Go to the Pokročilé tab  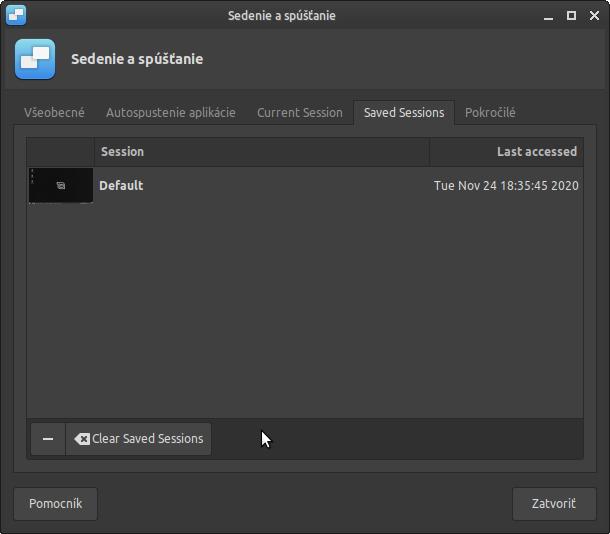click(x=490, y=113)
